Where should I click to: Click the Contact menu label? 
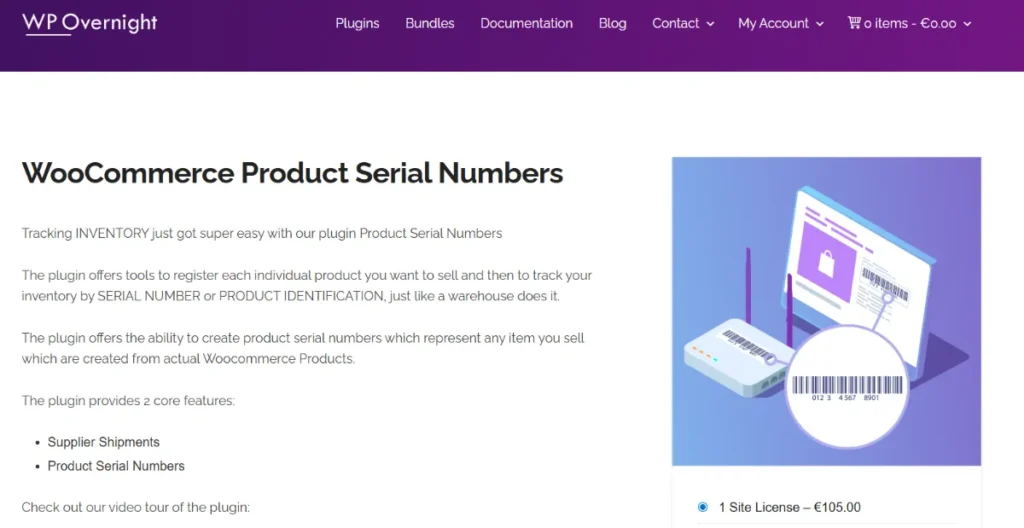[676, 23]
